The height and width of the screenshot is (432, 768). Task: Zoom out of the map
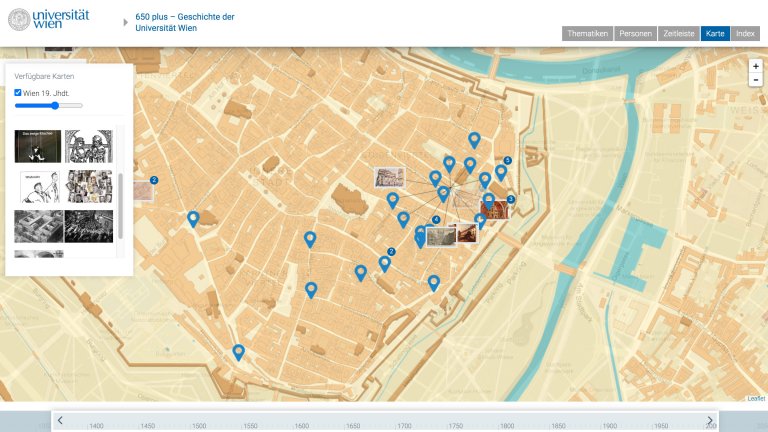[x=755, y=80]
